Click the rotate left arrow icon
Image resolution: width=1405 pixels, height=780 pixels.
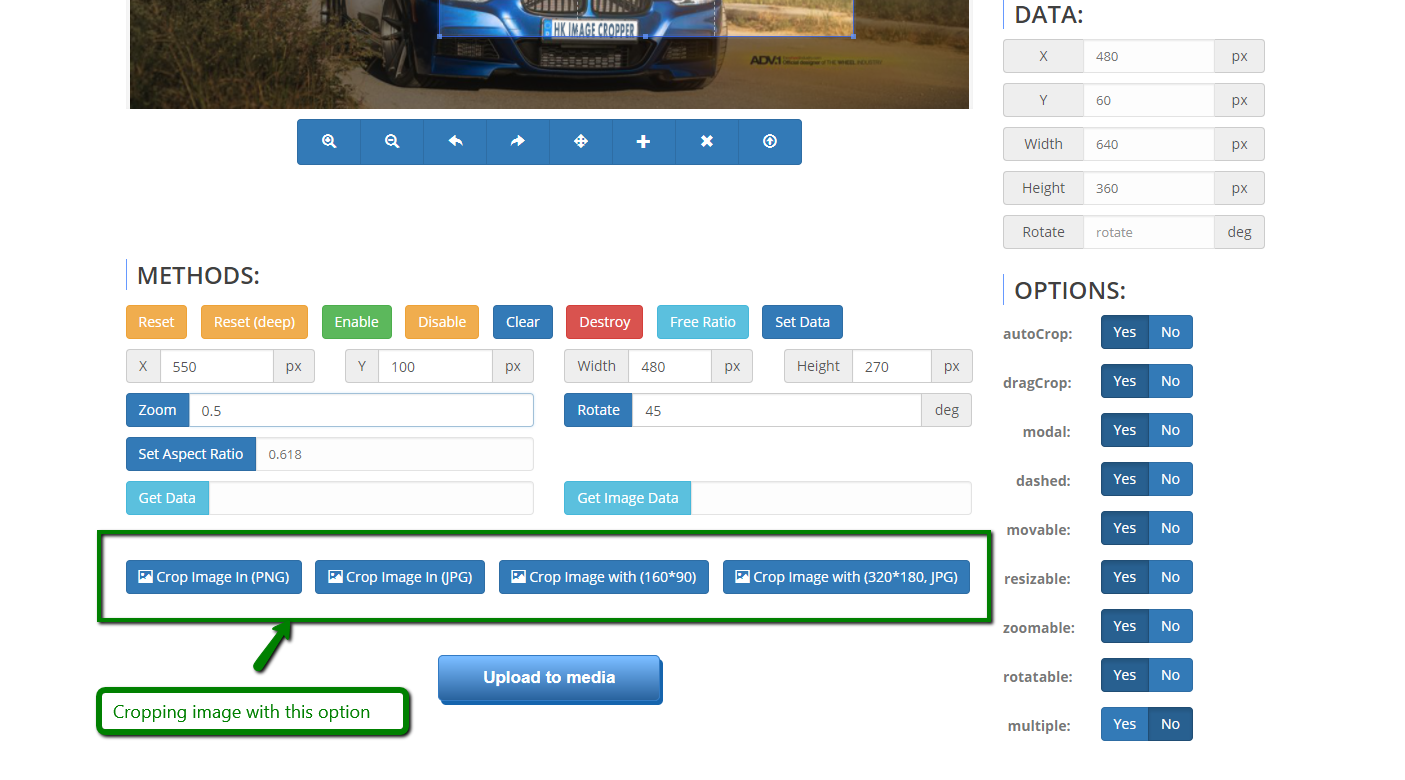(455, 142)
